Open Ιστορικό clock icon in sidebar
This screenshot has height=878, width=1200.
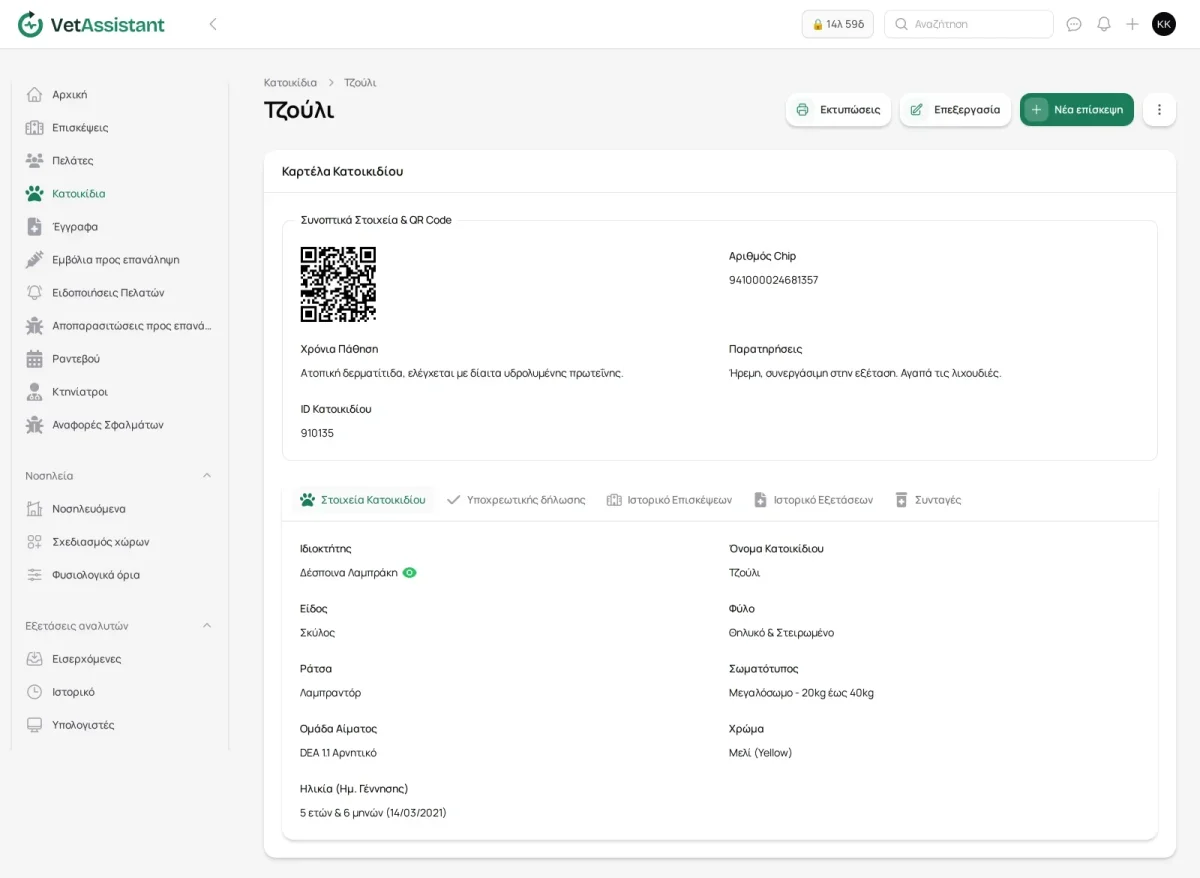pyautogui.click(x=35, y=691)
